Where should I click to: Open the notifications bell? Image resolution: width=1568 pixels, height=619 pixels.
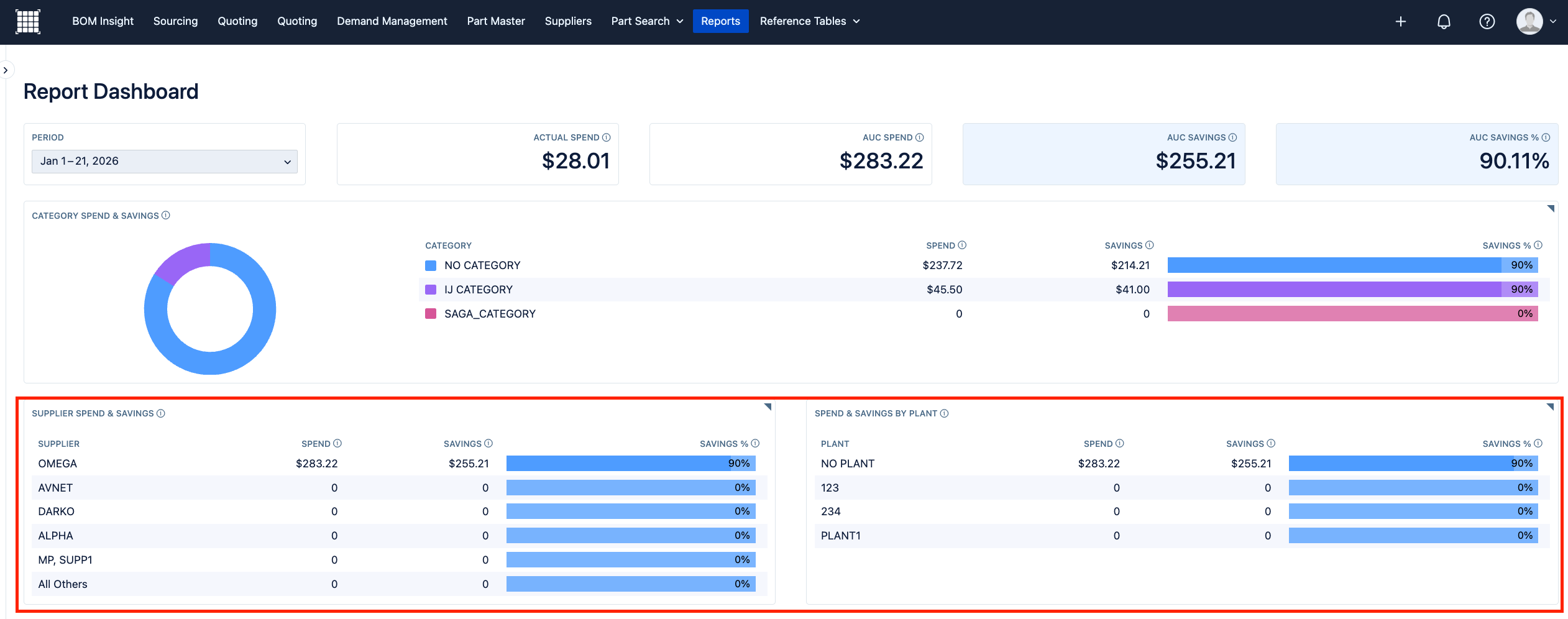1444,22
